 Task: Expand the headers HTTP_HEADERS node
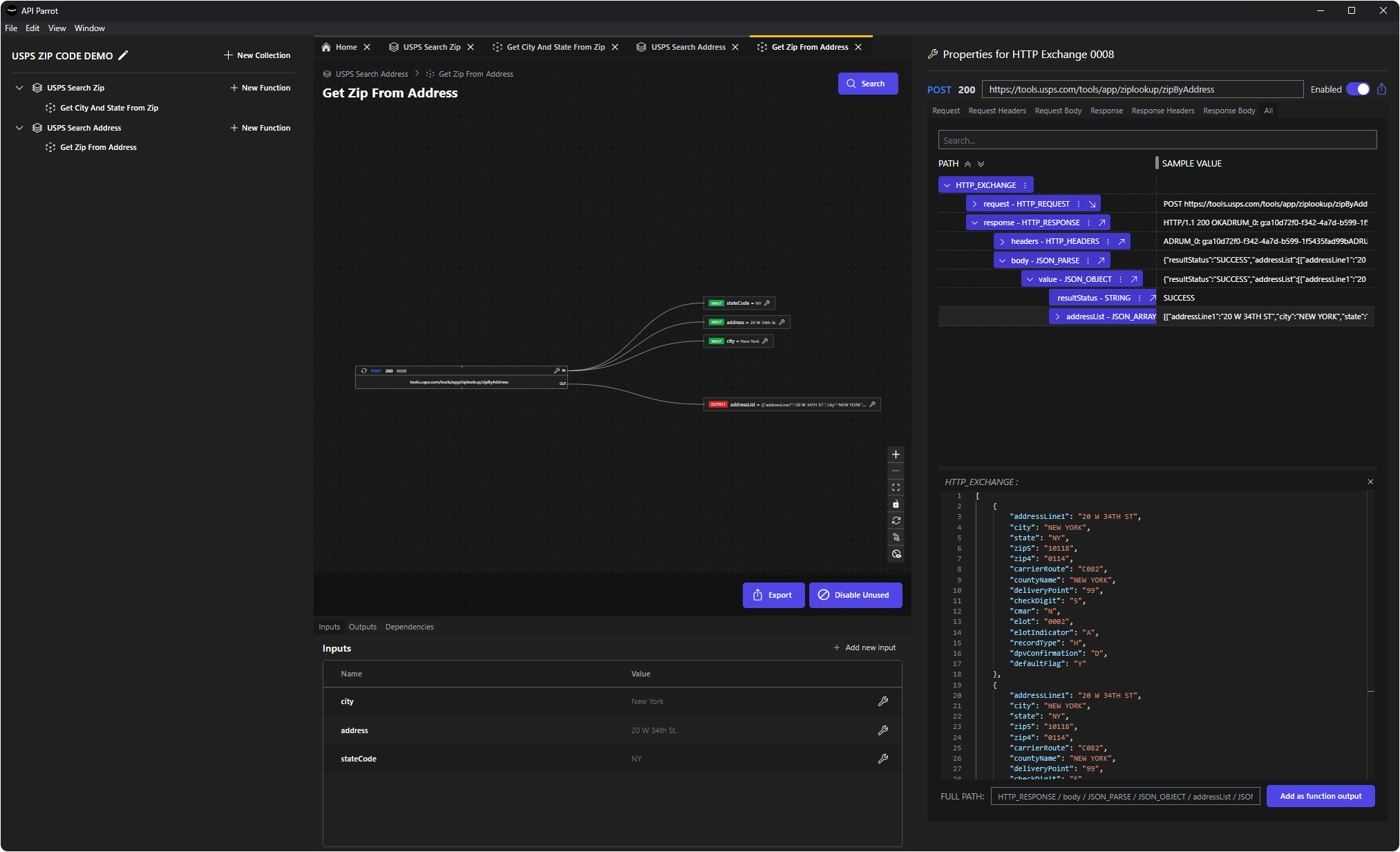[x=1002, y=241]
